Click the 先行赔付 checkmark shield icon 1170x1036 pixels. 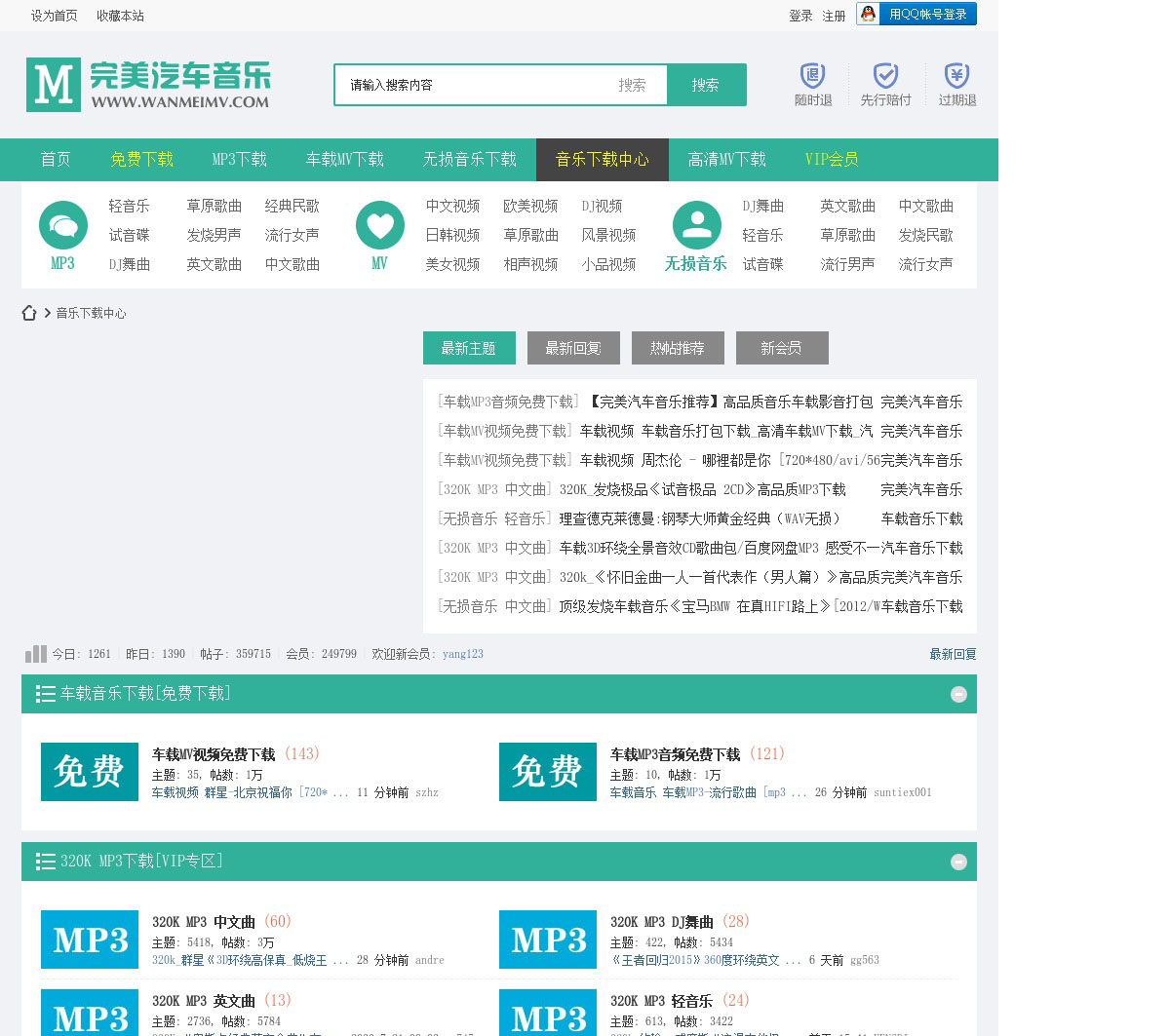(x=885, y=76)
